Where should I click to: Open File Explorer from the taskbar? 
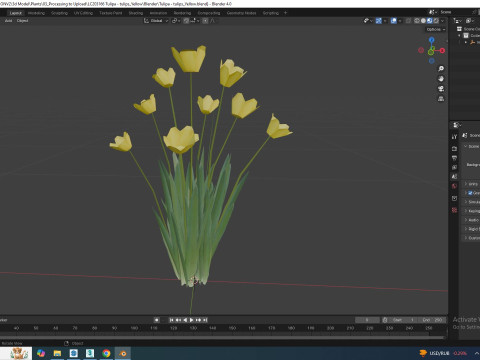click(x=57, y=353)
